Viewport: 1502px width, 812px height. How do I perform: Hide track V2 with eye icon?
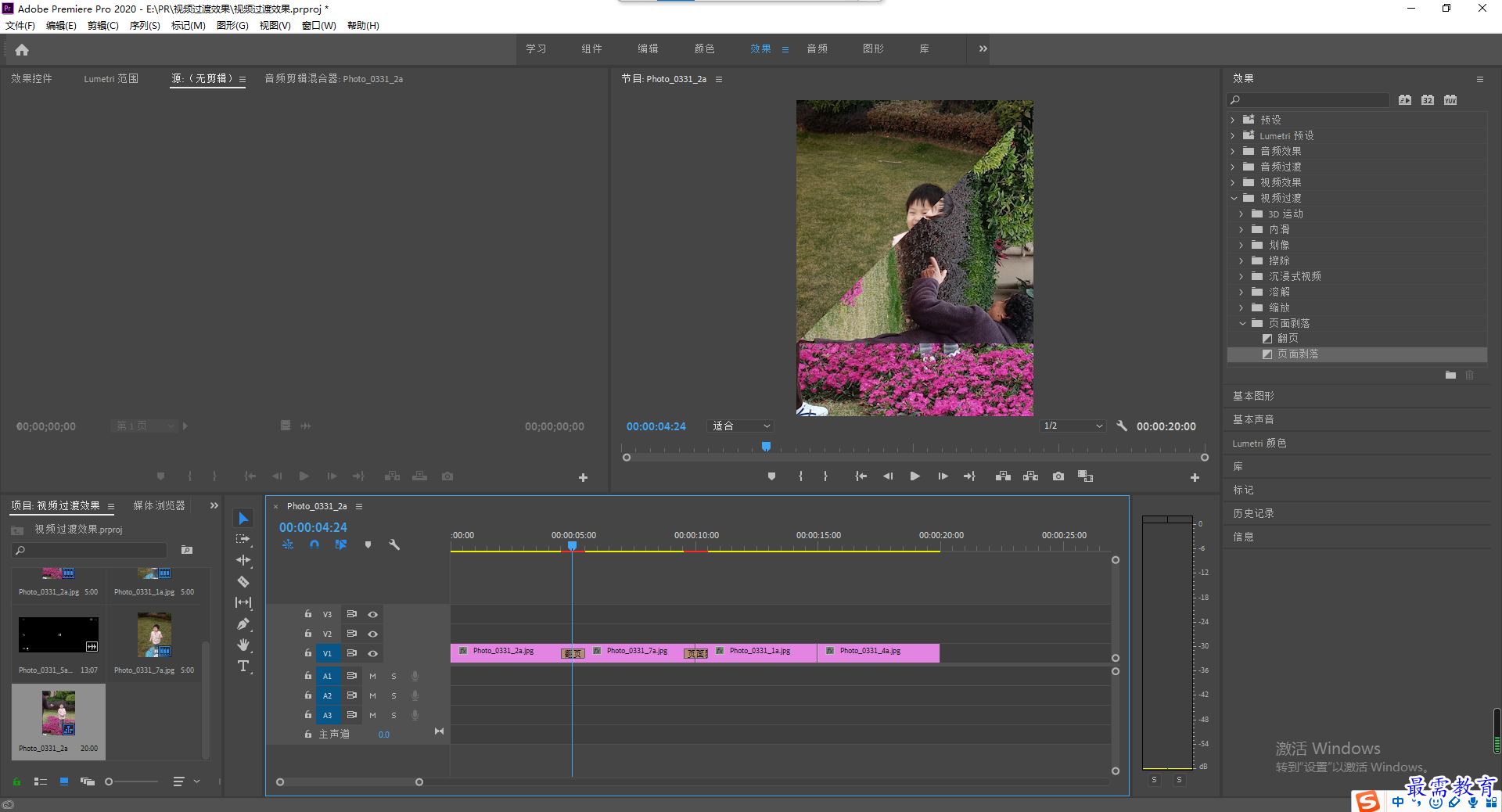[372, 634]
